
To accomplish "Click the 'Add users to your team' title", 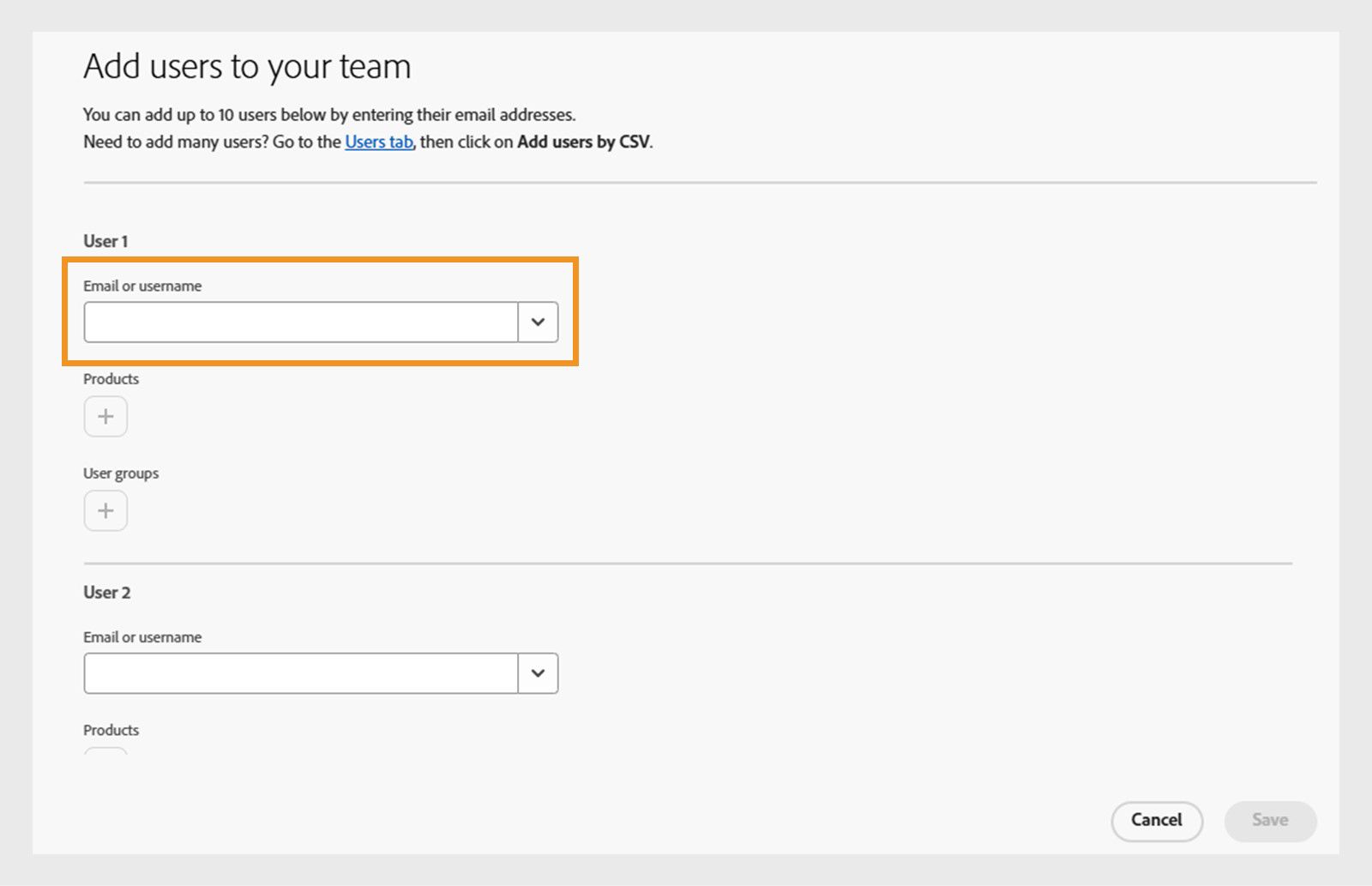I will tap(247, 67).
